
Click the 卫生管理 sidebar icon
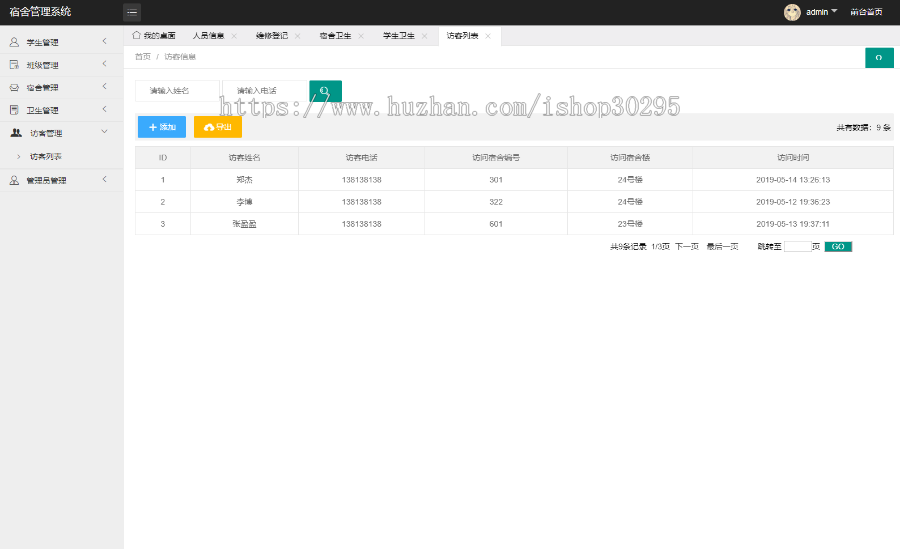14,110
